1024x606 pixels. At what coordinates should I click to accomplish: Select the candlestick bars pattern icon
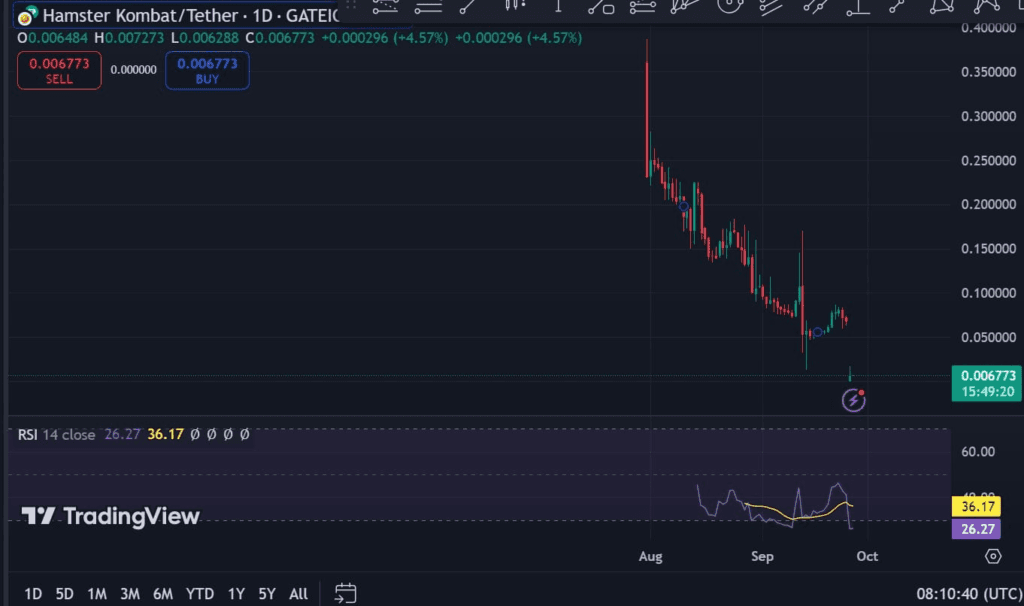515,6
